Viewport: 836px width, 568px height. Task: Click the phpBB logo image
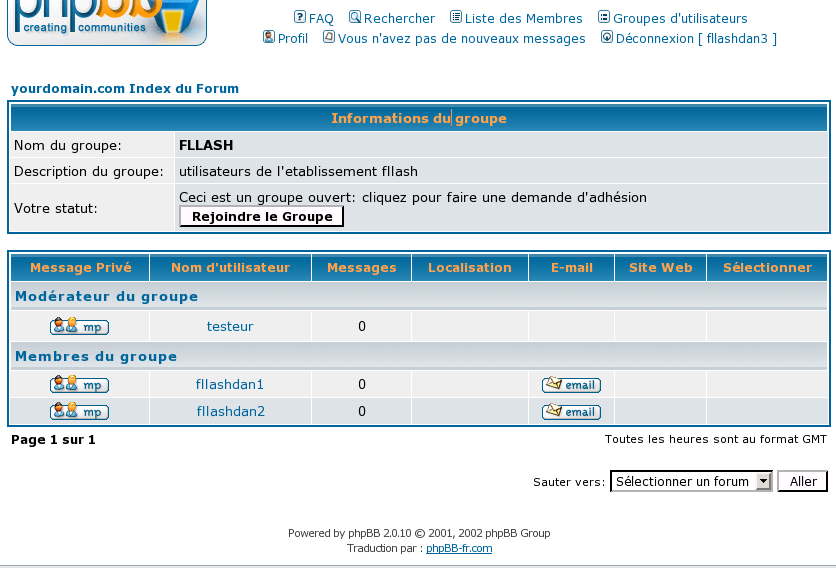[x=106, y=21]
